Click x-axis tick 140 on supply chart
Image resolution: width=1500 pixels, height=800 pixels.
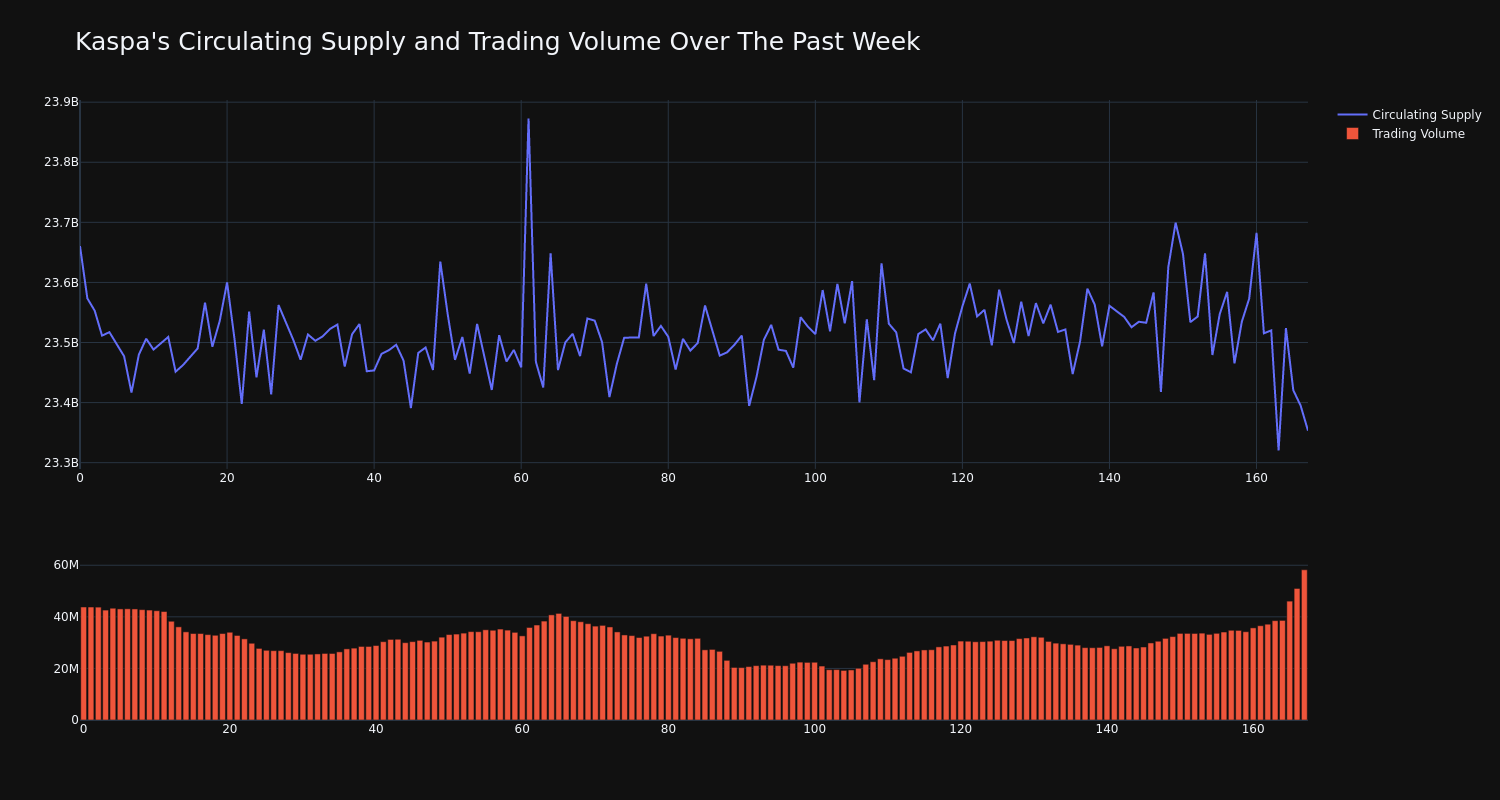pyautogui.click(x=1109, y=478)
